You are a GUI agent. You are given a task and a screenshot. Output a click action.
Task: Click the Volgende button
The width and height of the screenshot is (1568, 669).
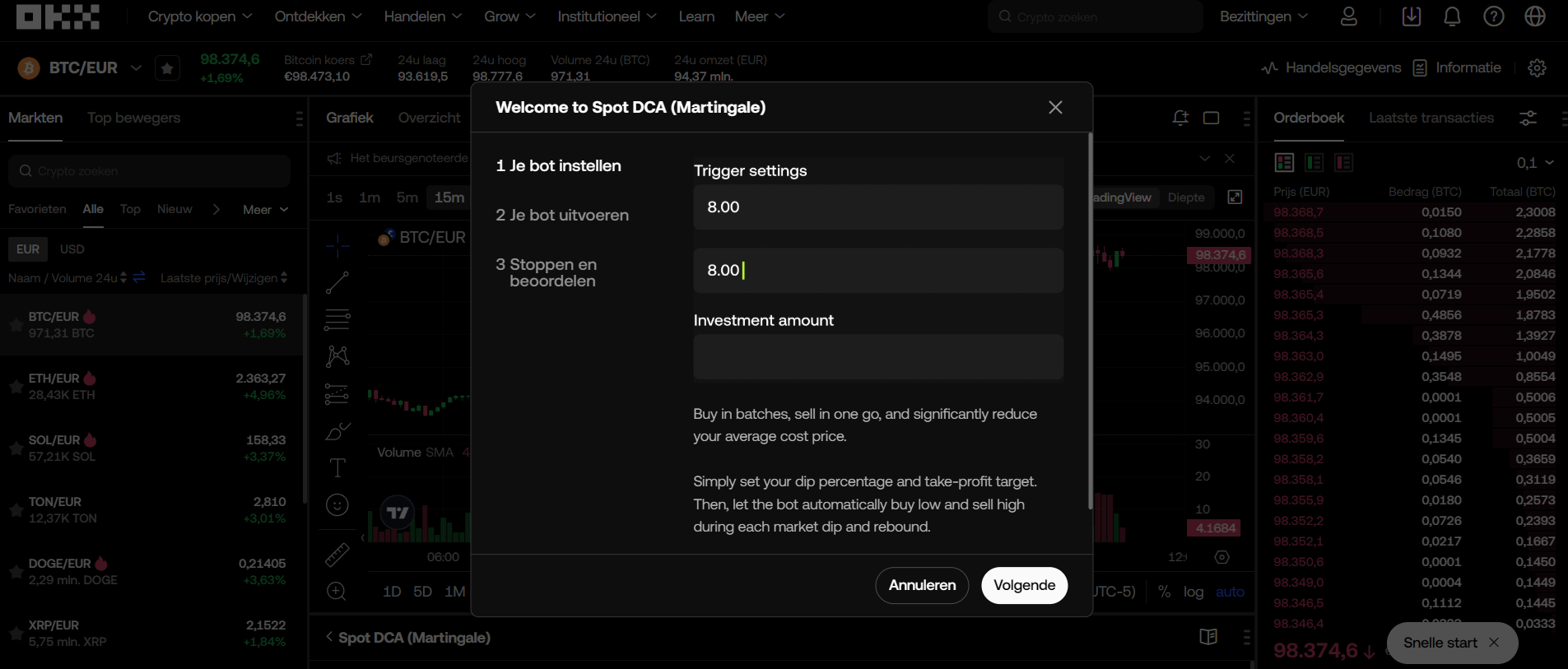coord(1024,585)
